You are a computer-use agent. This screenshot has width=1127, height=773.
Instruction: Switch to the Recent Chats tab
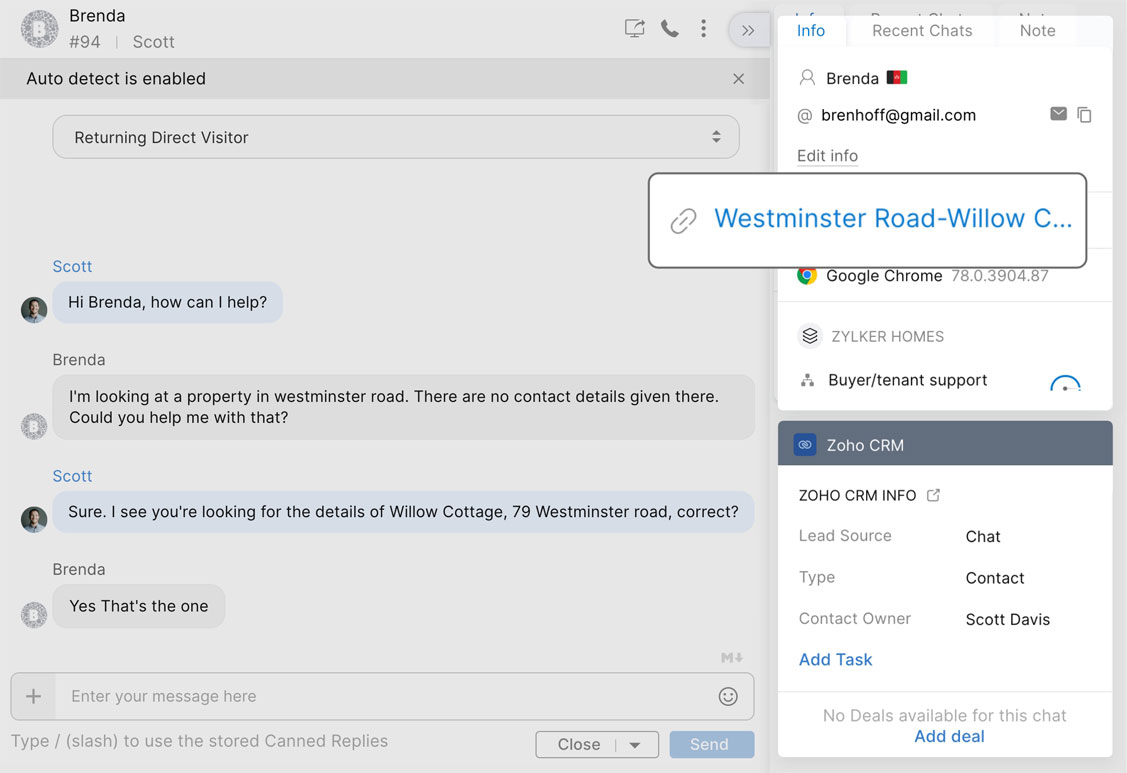(x=922, y=31)
